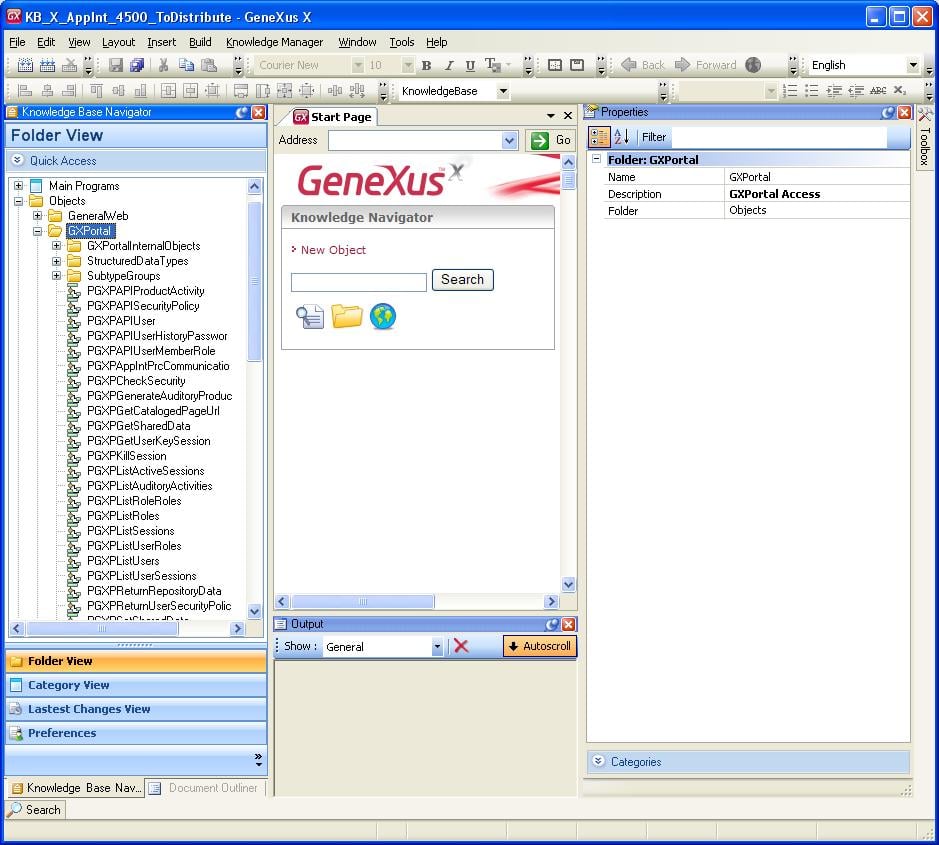Click the yellow folder icon under Search

tap(347, 317)
